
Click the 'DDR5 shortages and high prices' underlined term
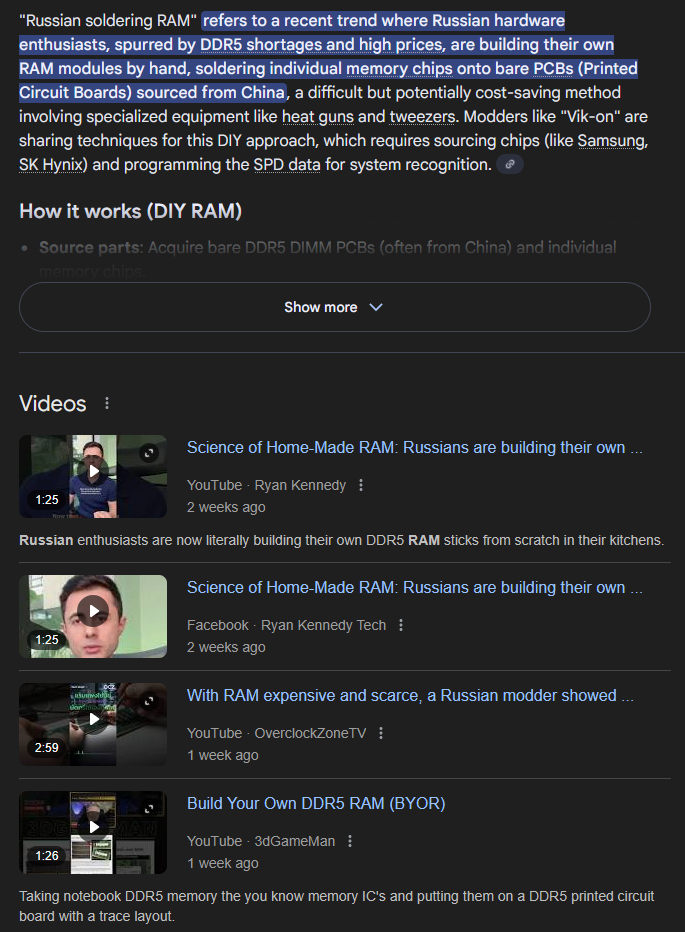point(322,45)
